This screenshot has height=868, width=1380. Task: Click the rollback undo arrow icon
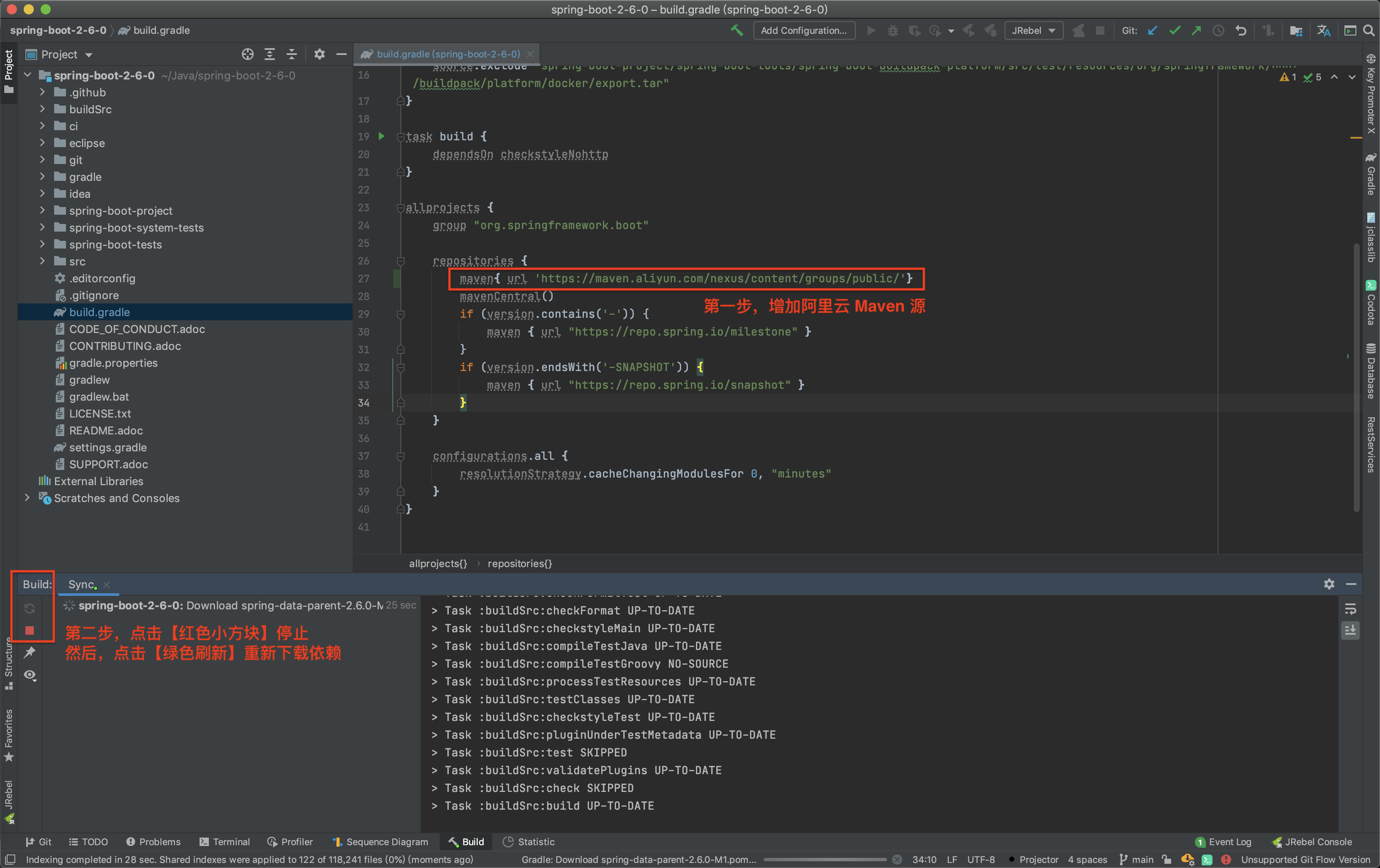(1241, 30)
